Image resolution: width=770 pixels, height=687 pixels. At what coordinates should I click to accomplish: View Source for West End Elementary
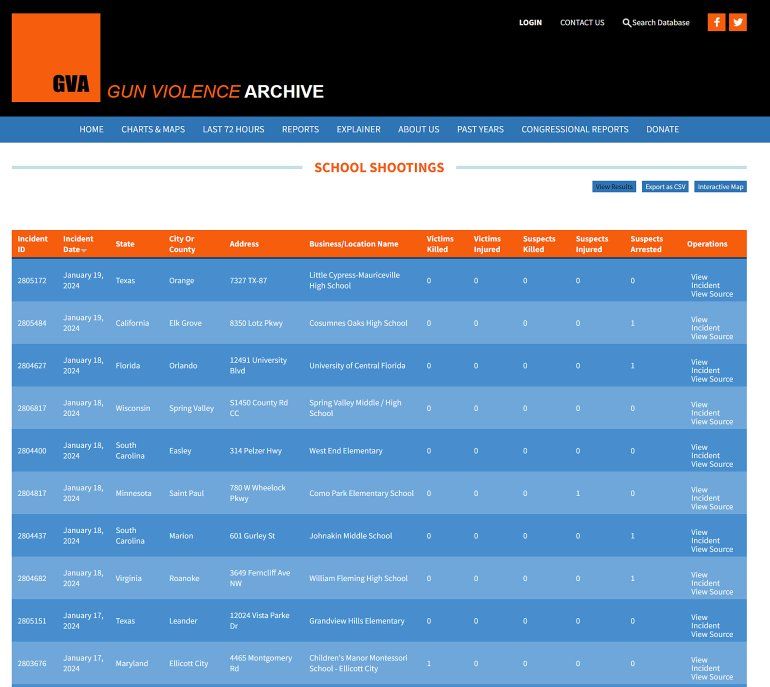pyautogui.click(x=712, y=465)
